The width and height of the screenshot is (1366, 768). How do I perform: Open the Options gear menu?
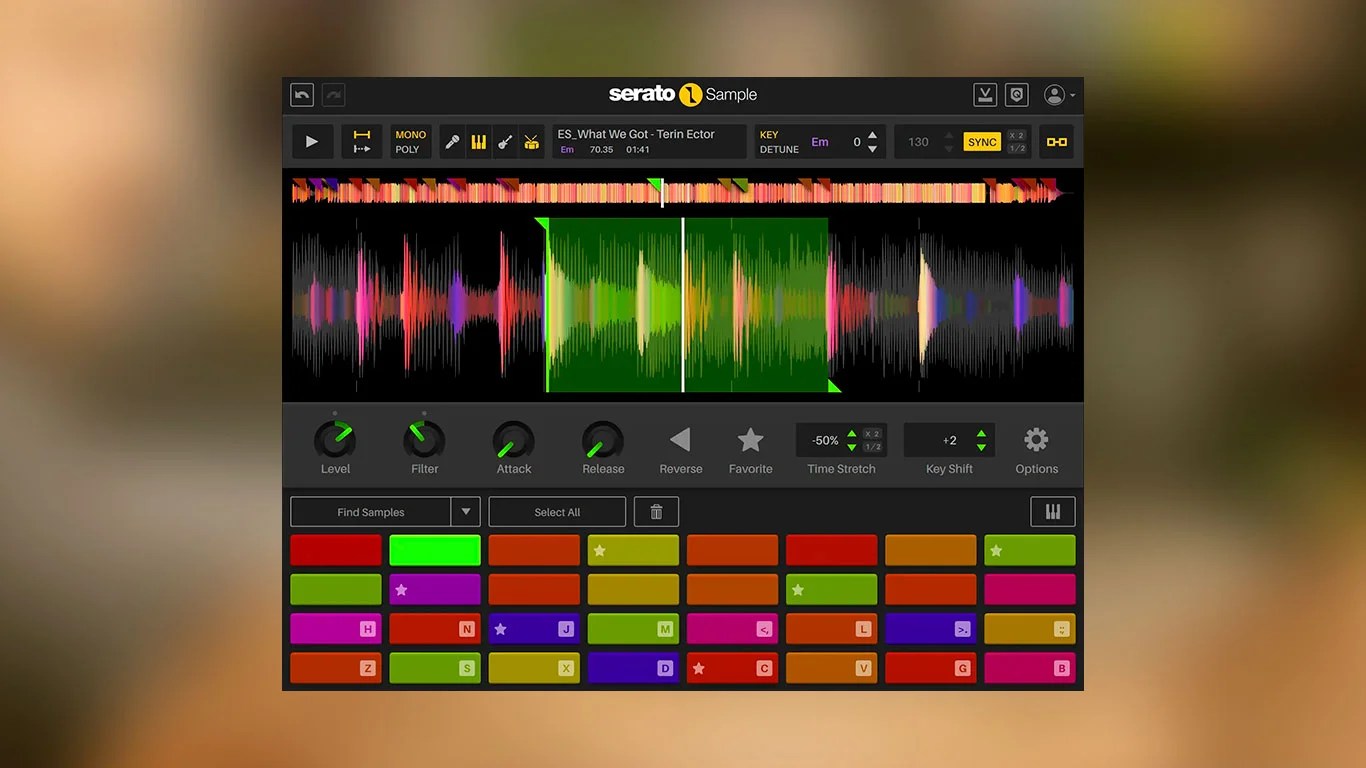pyautogui.click(x=1036, y=441)
